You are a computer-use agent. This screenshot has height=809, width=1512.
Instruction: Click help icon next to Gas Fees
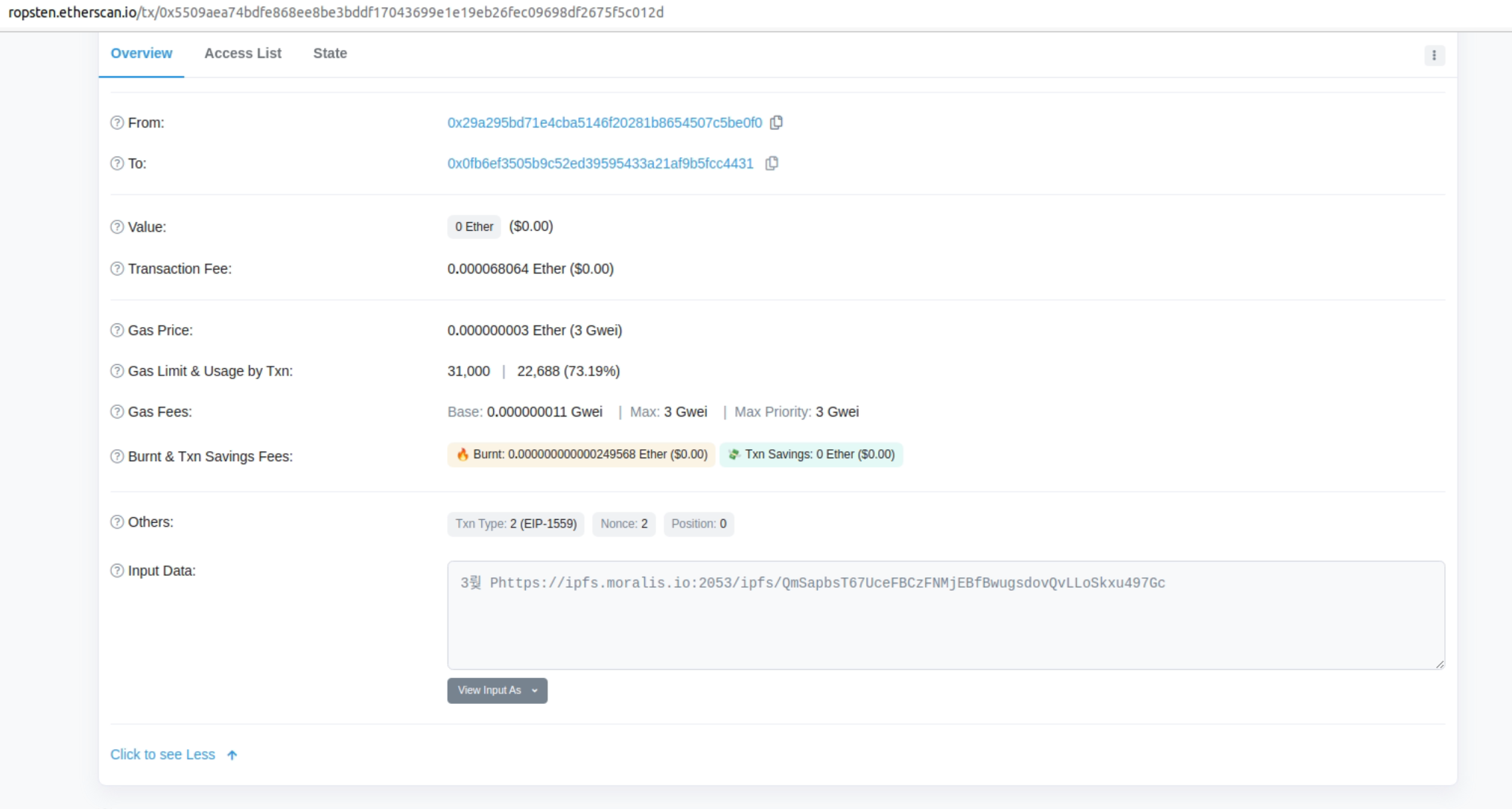[x=117, y=412]
